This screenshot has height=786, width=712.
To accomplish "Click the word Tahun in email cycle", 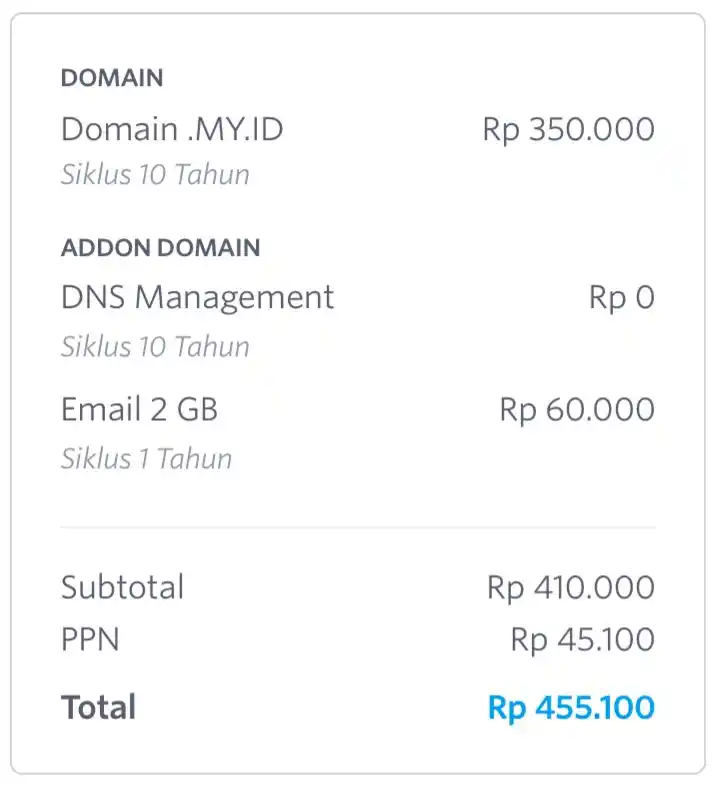I will pyautogui.click(x=195, y=458).
